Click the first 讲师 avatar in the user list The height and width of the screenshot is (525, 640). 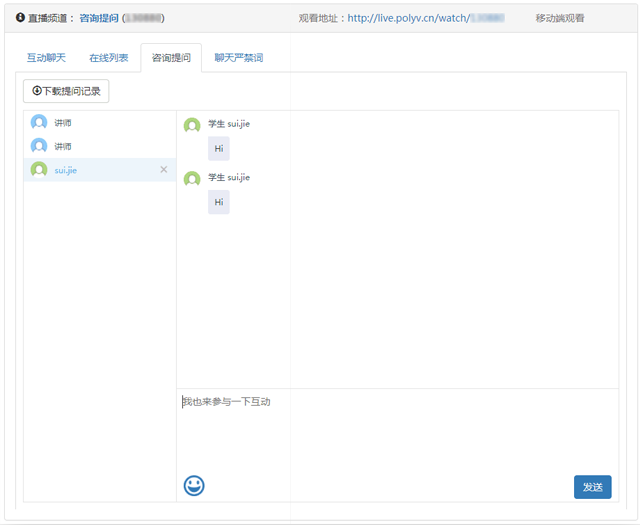pyautogui.click(x=39, y=122)
